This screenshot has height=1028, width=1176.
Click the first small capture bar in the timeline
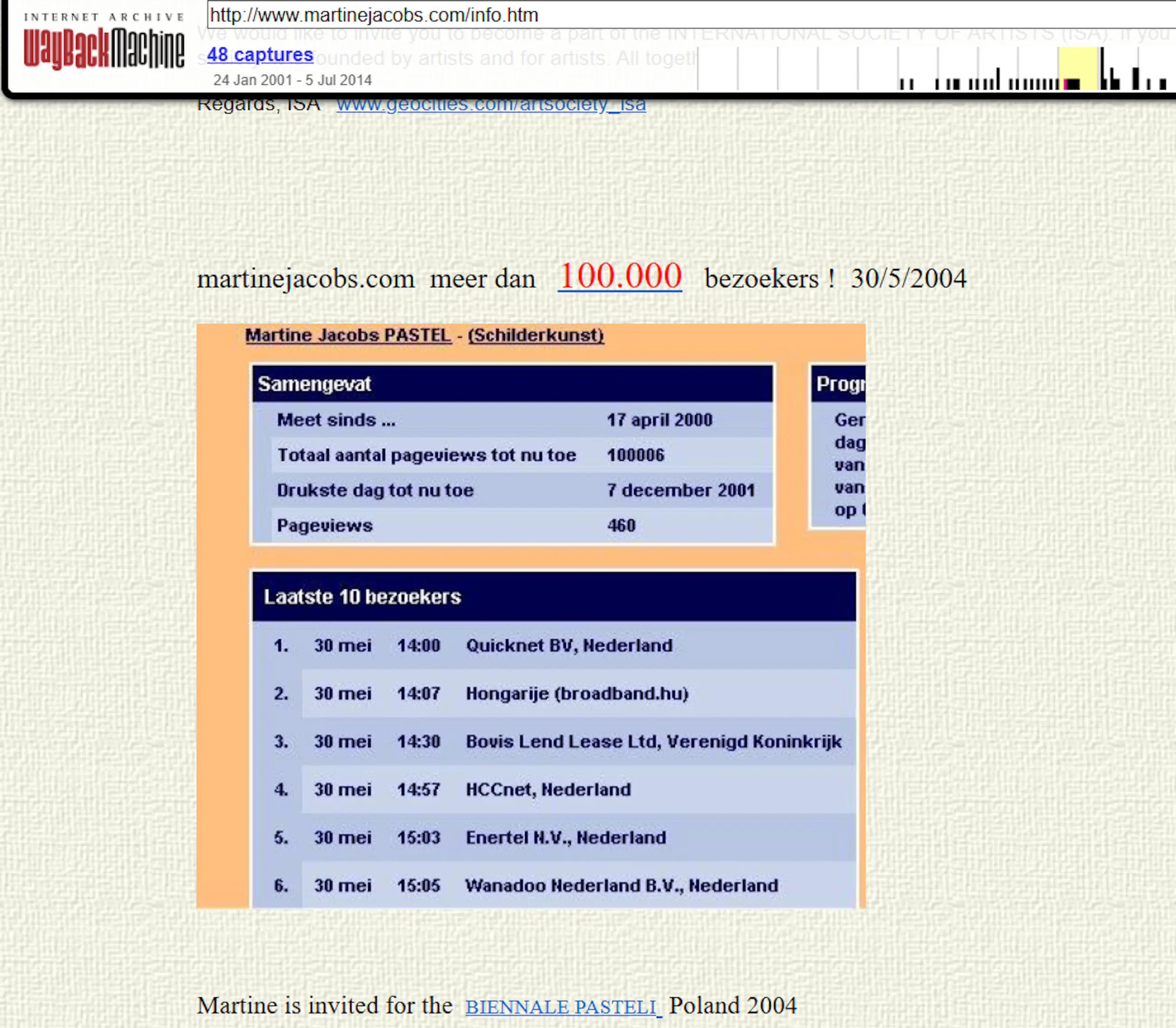point(902,84)
